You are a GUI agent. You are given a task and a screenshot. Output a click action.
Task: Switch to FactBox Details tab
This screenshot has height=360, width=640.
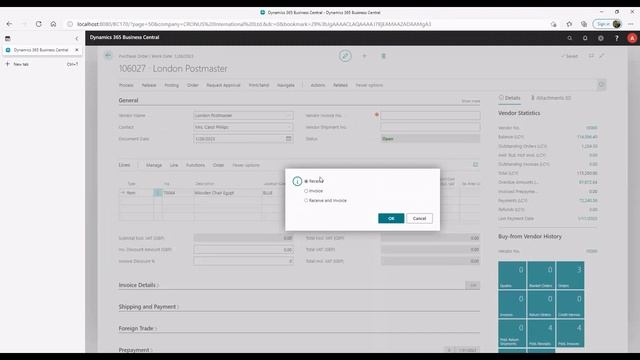click(509, 98)
